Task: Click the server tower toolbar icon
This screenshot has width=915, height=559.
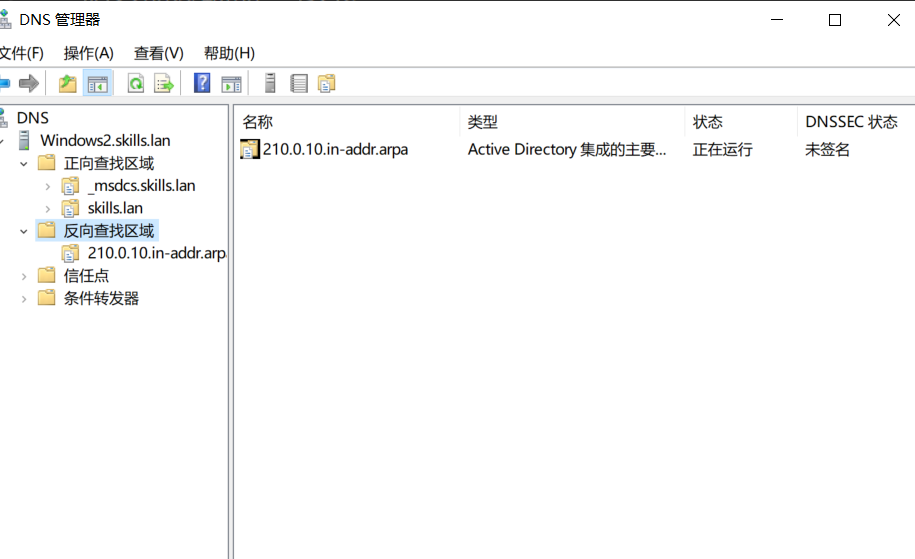Action: point(269,83)
